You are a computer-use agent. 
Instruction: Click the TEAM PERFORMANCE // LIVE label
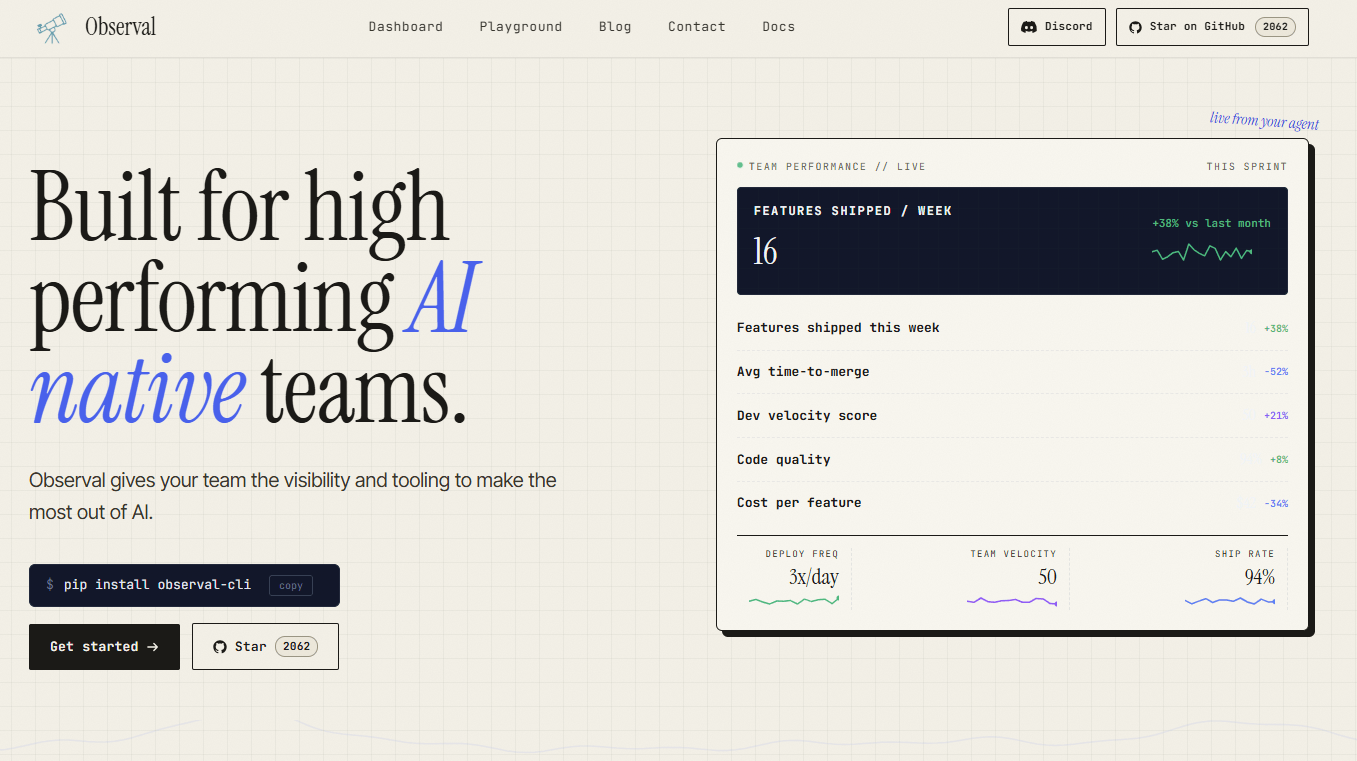[x=837, y=167]
